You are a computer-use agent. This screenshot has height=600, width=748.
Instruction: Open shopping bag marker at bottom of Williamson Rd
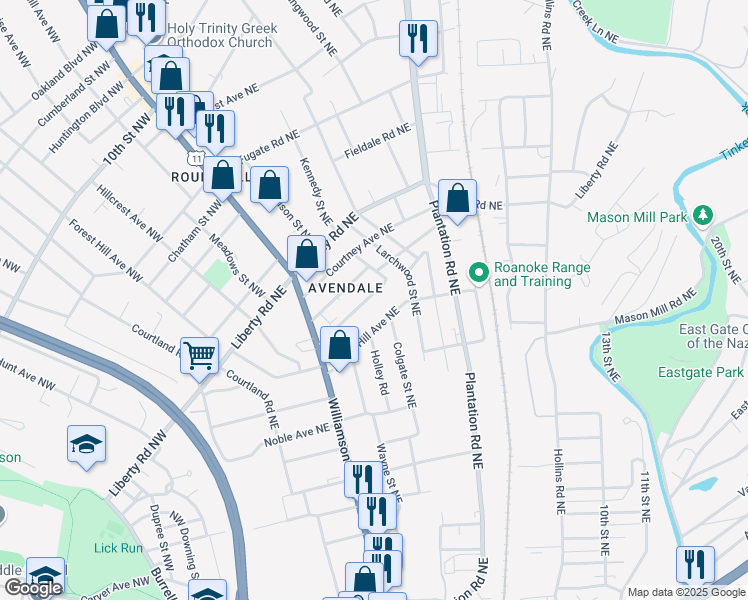(x=364, y=579)
